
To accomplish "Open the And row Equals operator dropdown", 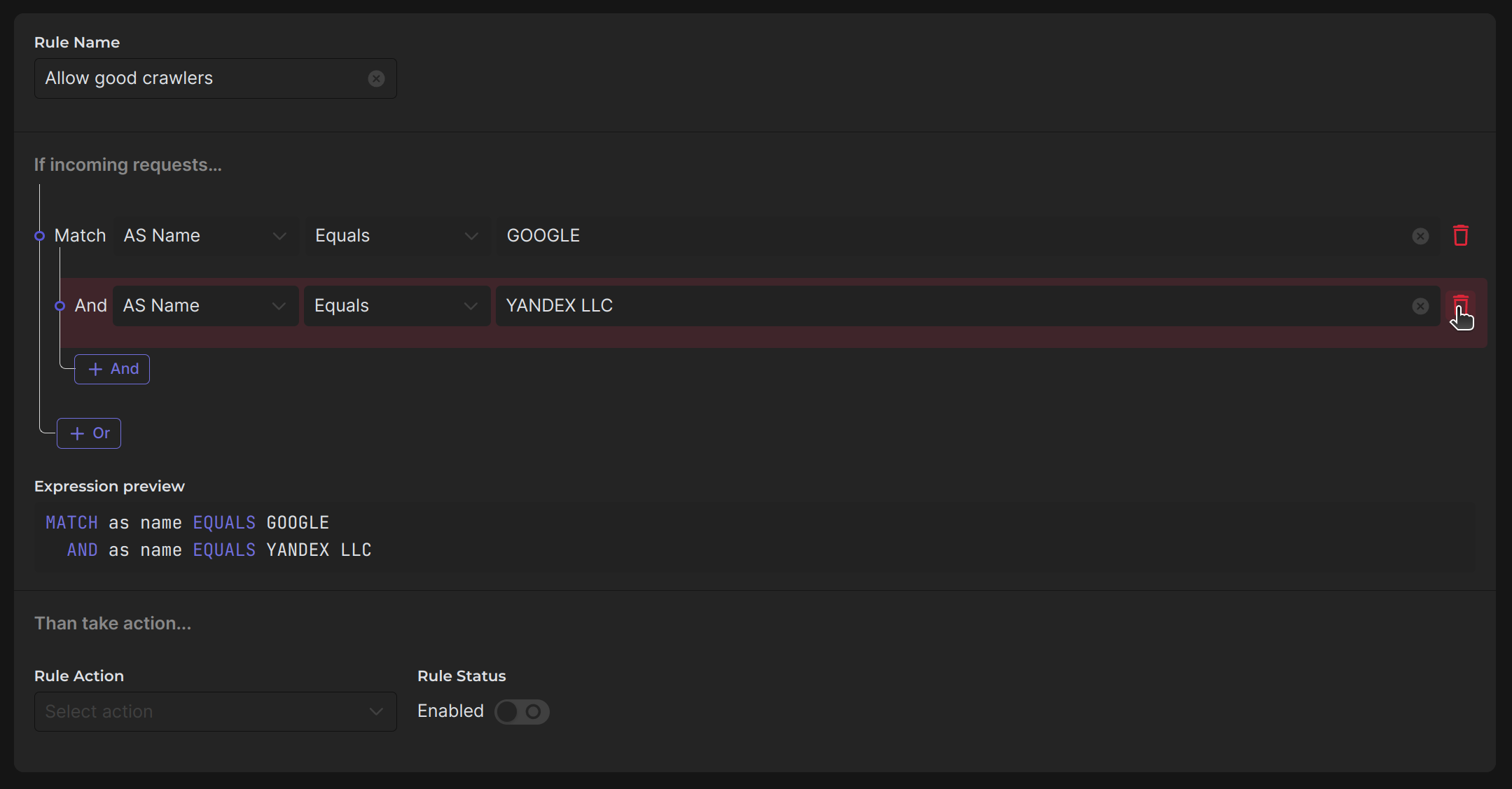I will [x=396, y=306].
